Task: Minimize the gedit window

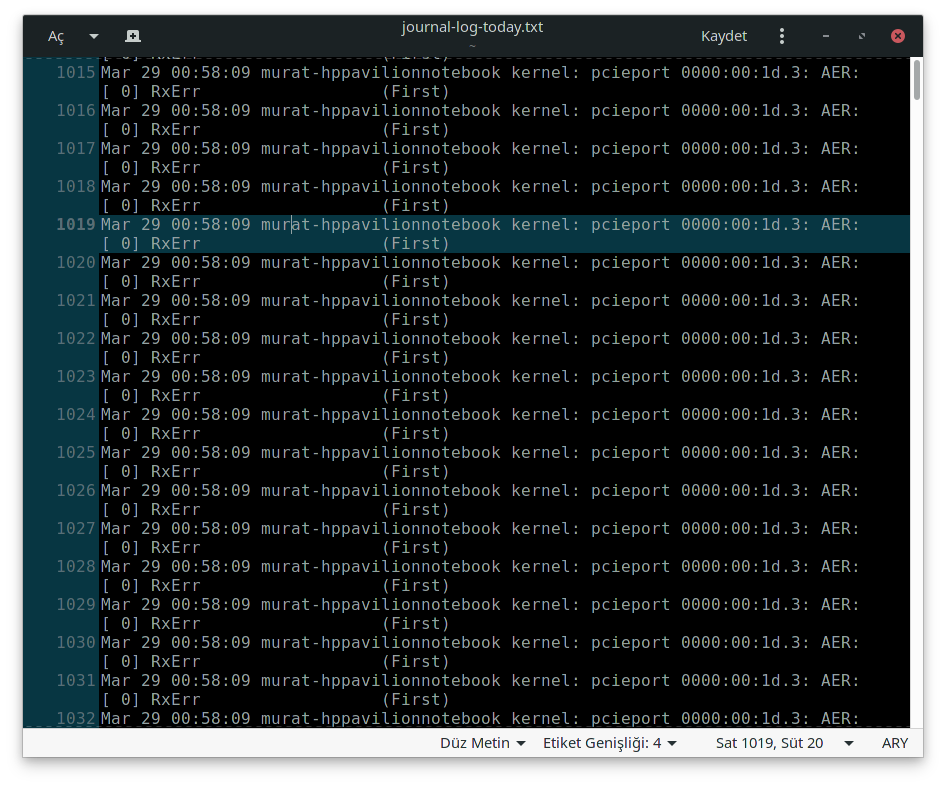Action: pos(825,36)
